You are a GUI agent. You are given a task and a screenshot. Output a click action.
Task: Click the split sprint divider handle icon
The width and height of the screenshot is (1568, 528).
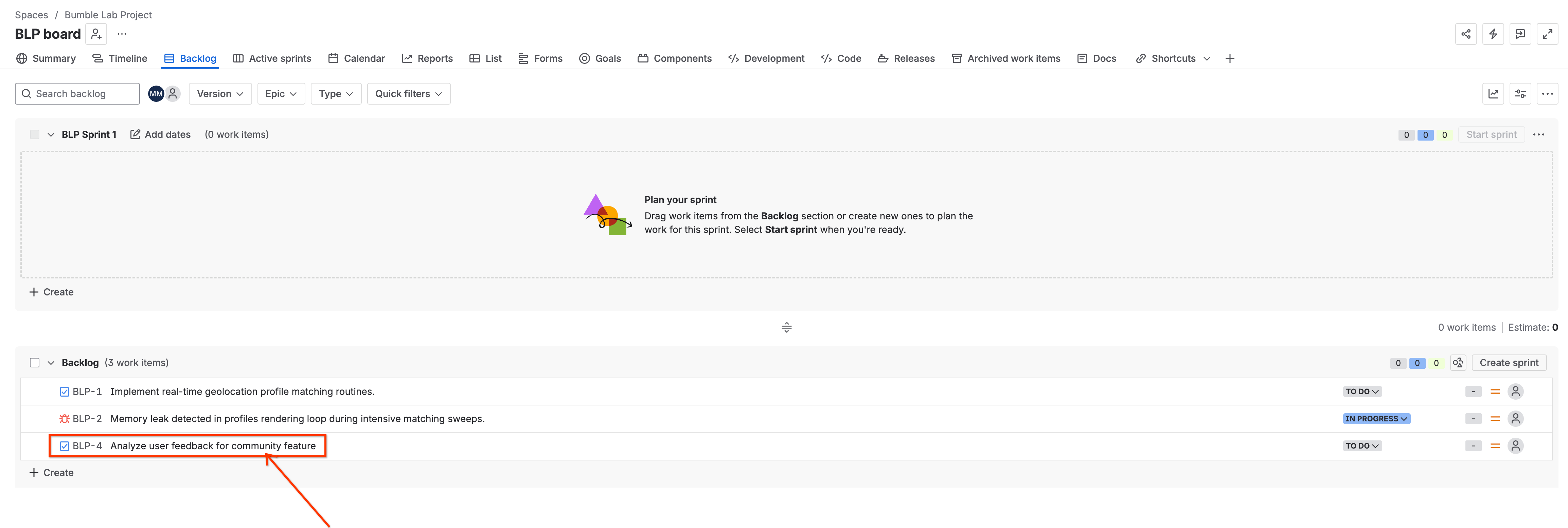(x=786, y=327)
